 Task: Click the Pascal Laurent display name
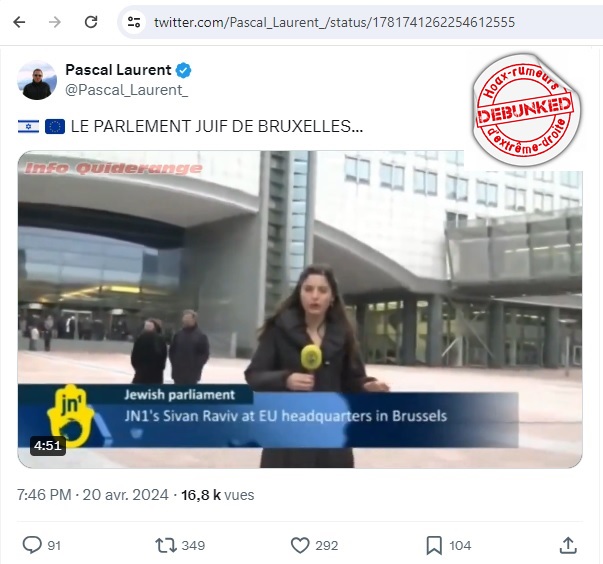tap(118, 70)
